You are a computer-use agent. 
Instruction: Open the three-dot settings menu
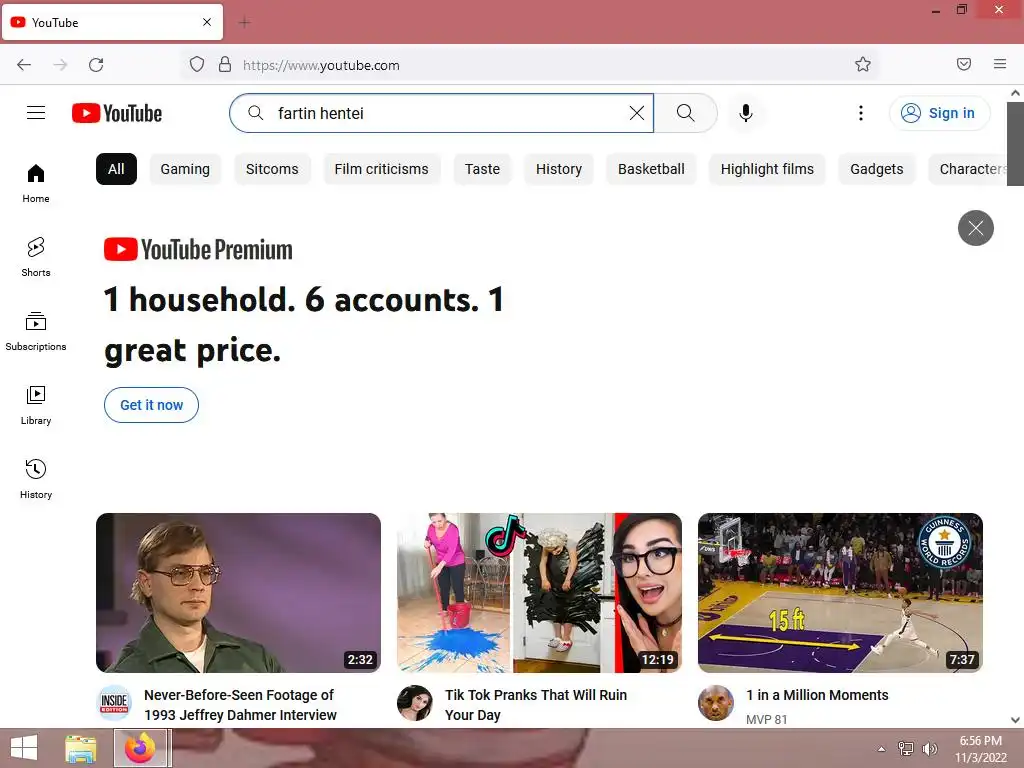point(861,113)
